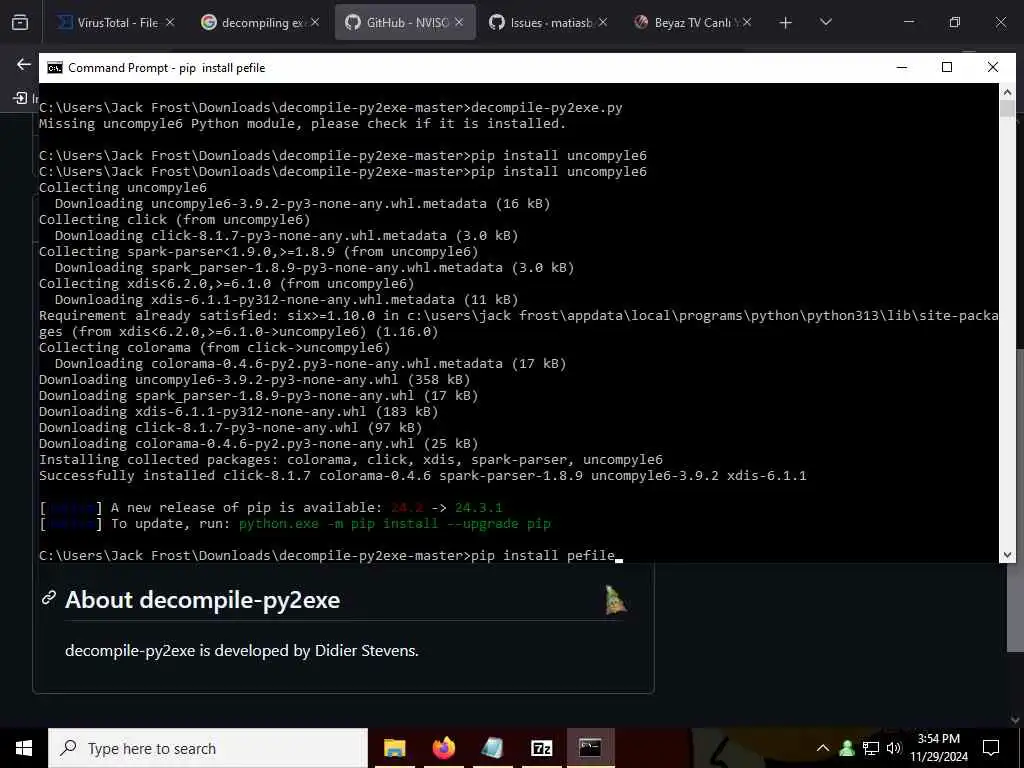
Task: Switch to the decompiling exe Google tab
Action: point(261,22)
